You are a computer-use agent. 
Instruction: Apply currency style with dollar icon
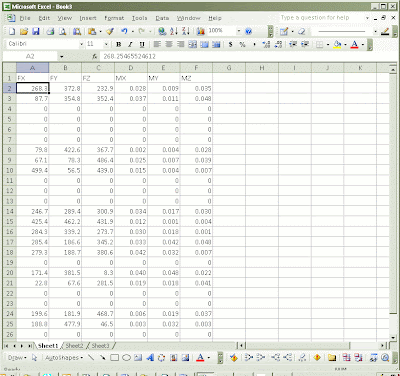[x=230, y=44]
